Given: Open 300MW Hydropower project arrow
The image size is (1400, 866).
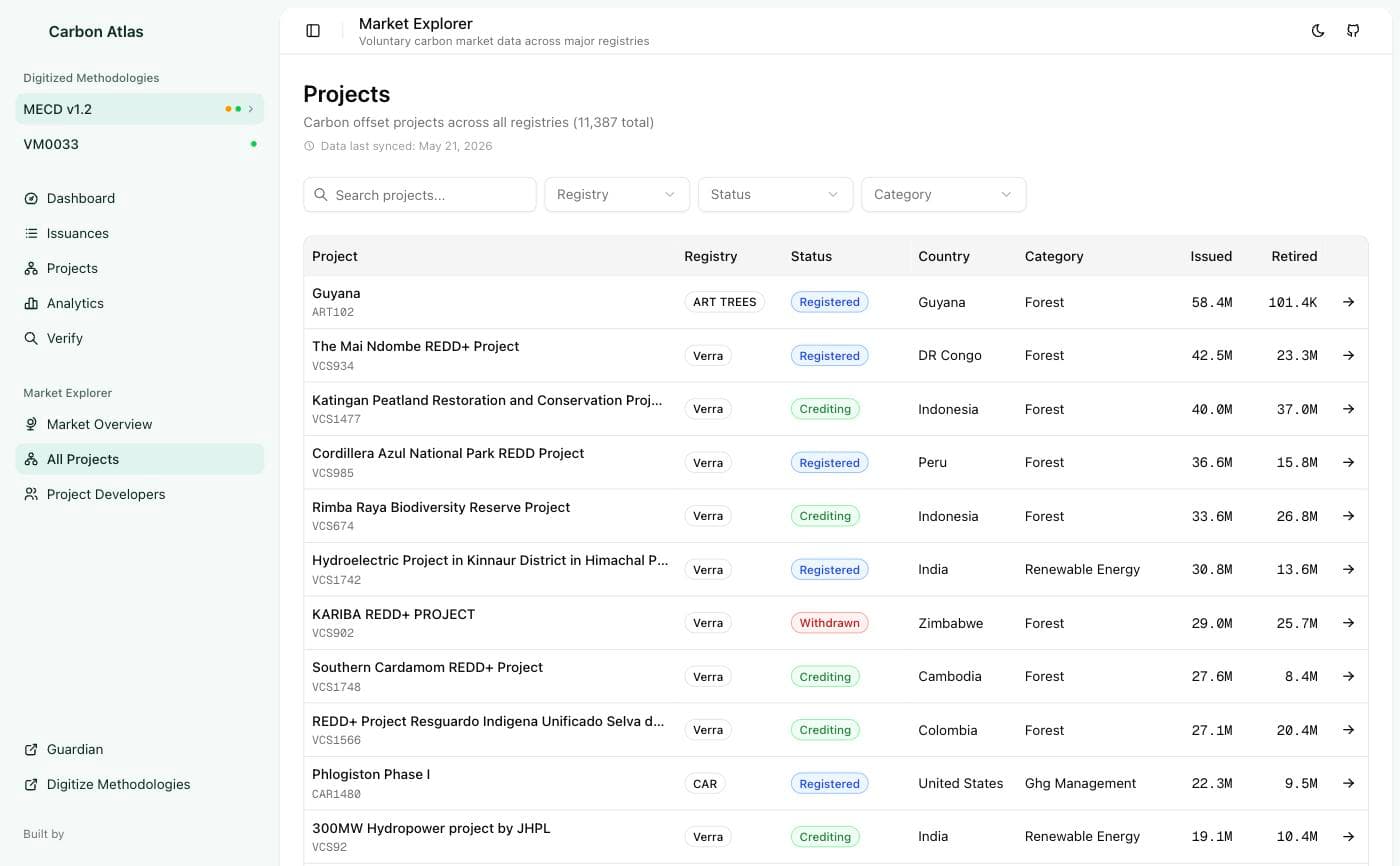Looking at the screenshot, I should click(x=1348, y=837).
